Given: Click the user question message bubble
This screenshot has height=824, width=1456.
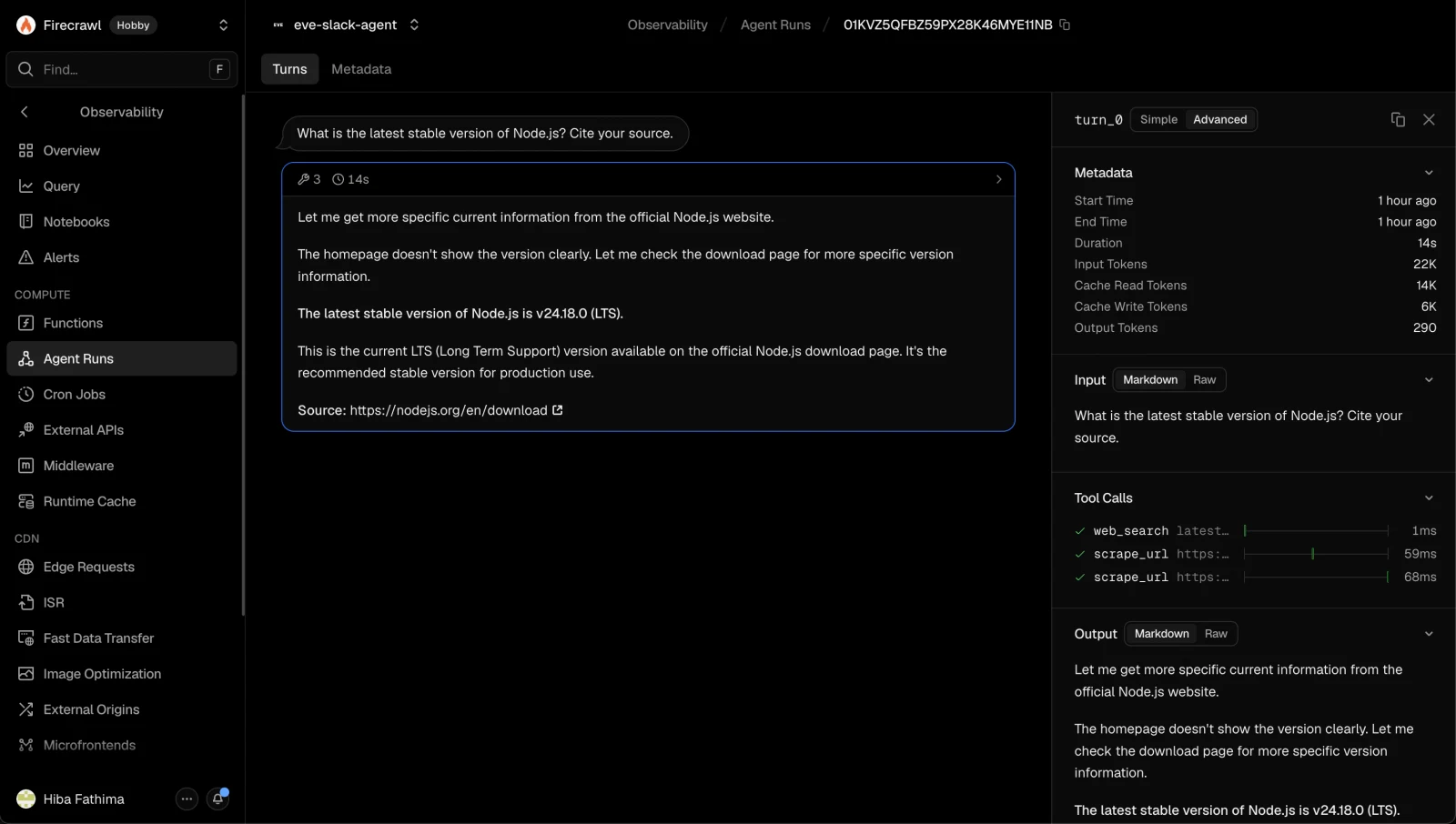Looking at the screenshot, I should [x=485, y=134].
